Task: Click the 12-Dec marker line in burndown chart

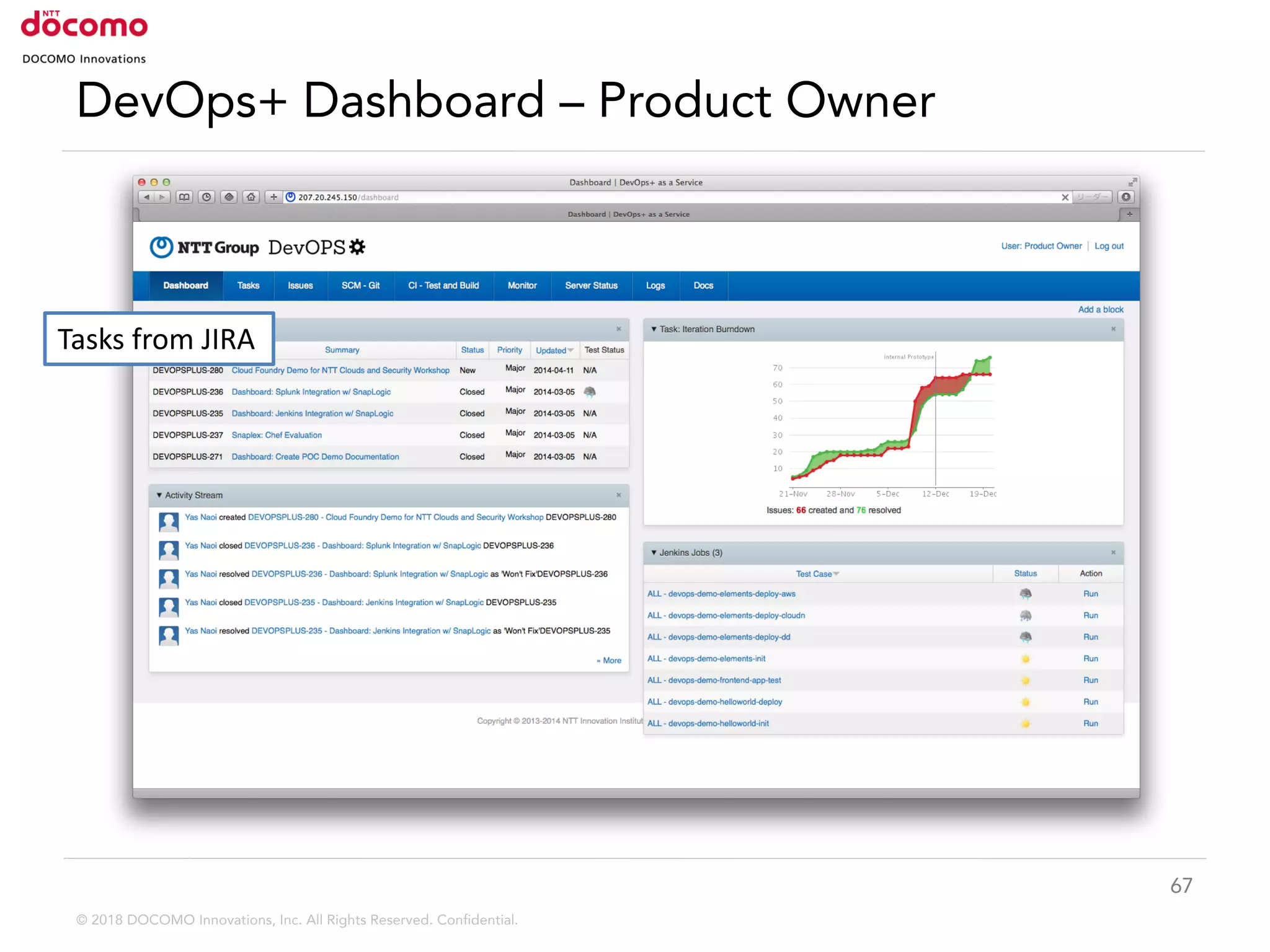Action: (x=936, y=419)
